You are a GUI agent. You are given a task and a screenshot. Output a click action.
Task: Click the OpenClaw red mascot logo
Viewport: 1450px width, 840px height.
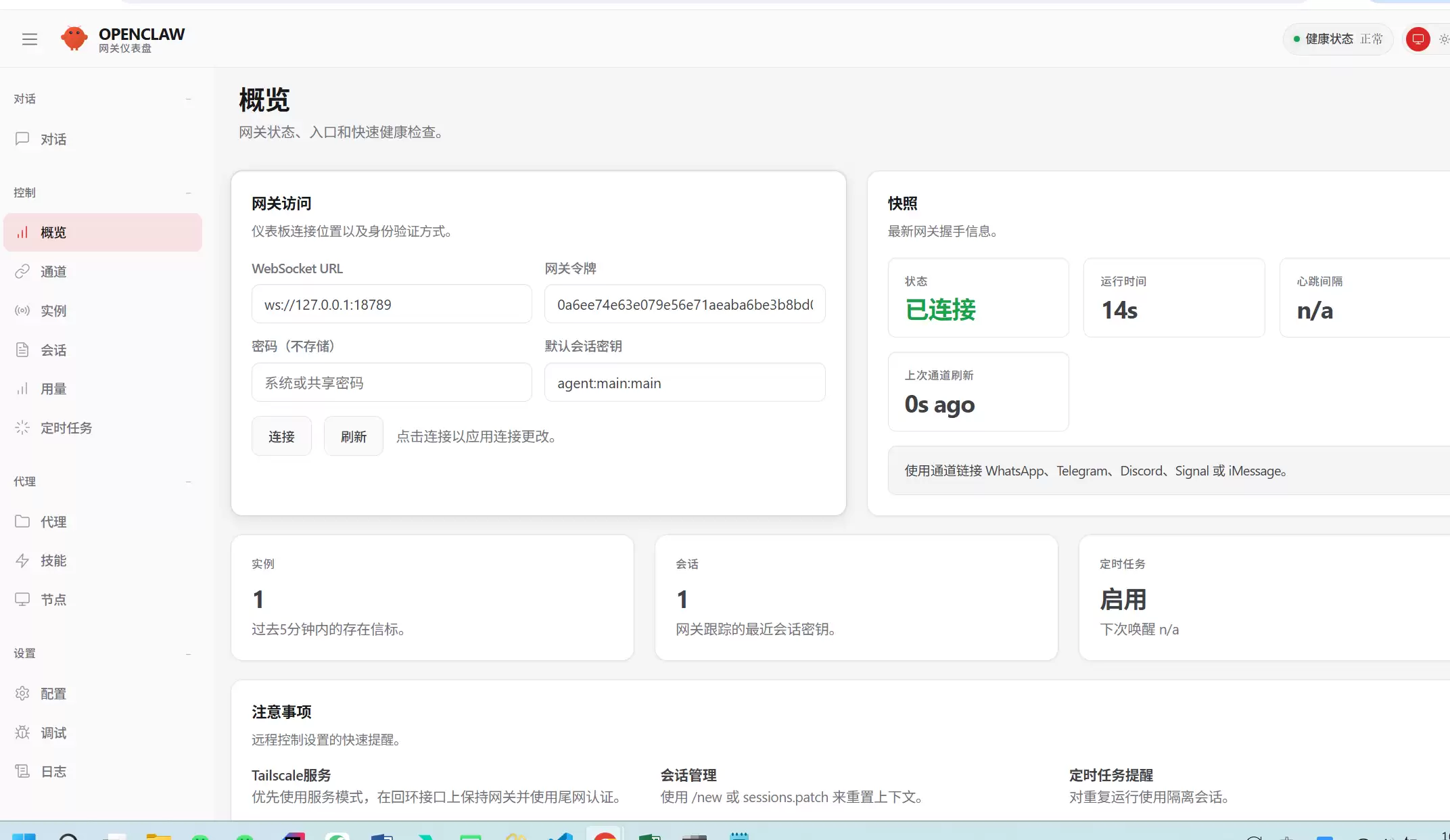pyautogui.click(x=74, y=39)
